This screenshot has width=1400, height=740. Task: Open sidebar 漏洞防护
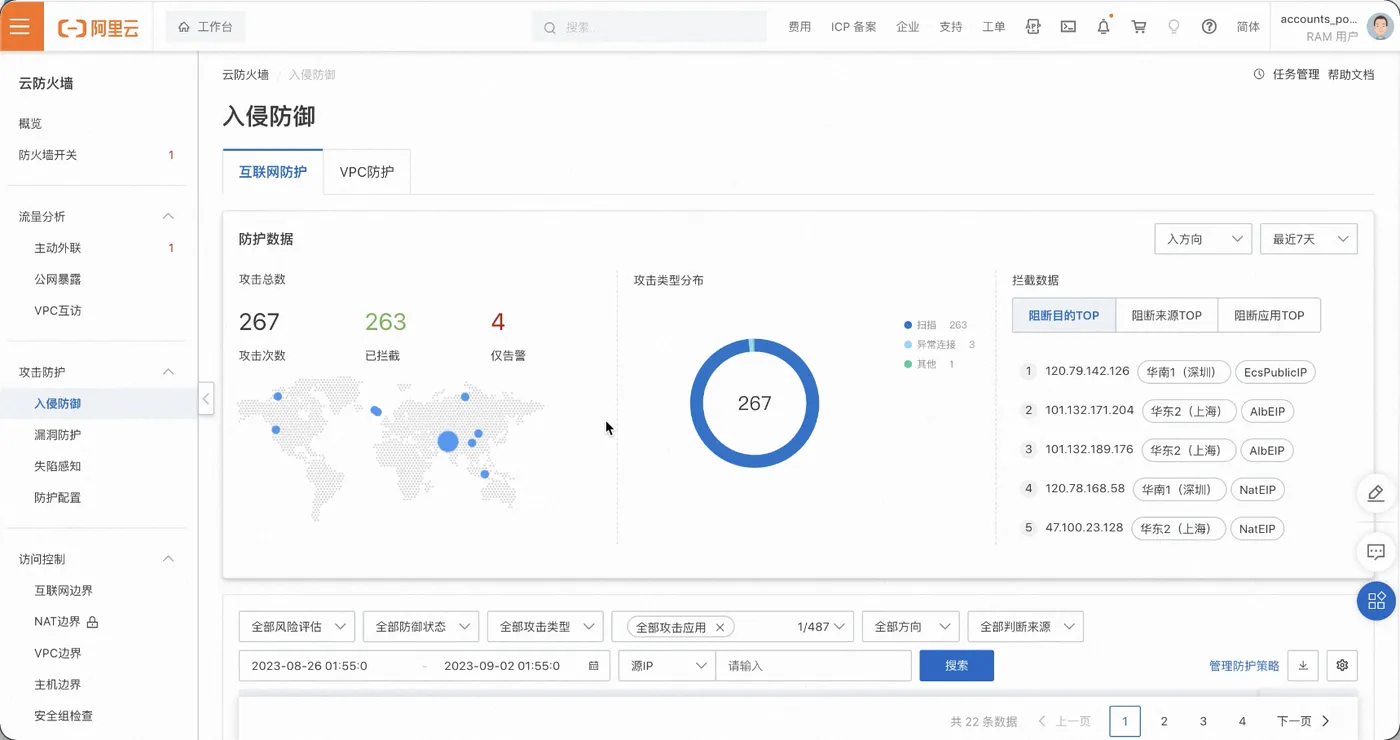pyautogui.click(x=58, y=435)
